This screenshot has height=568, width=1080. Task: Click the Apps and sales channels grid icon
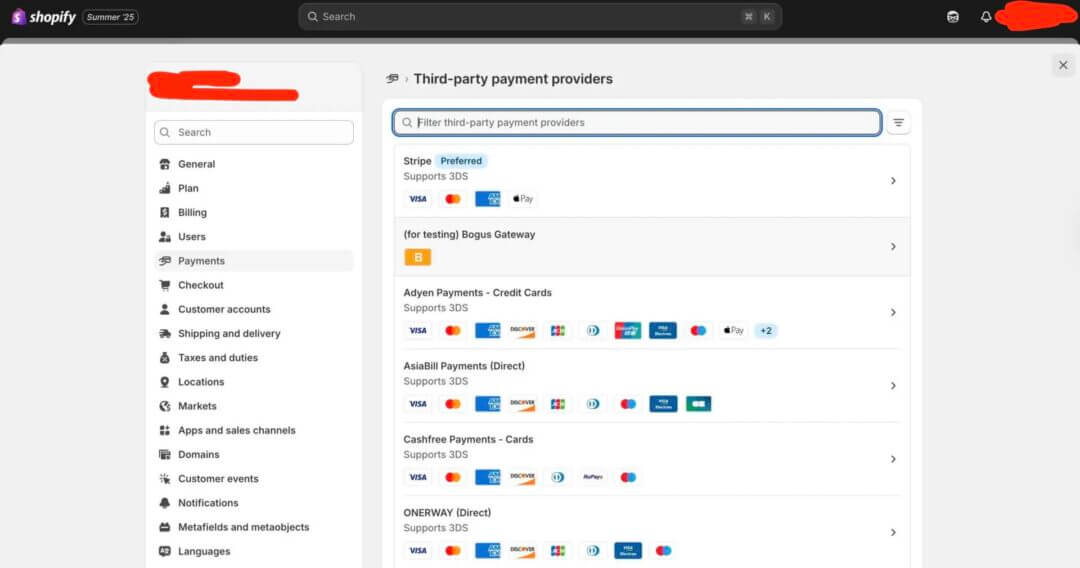pyautogui.click(x=165, y=430)
